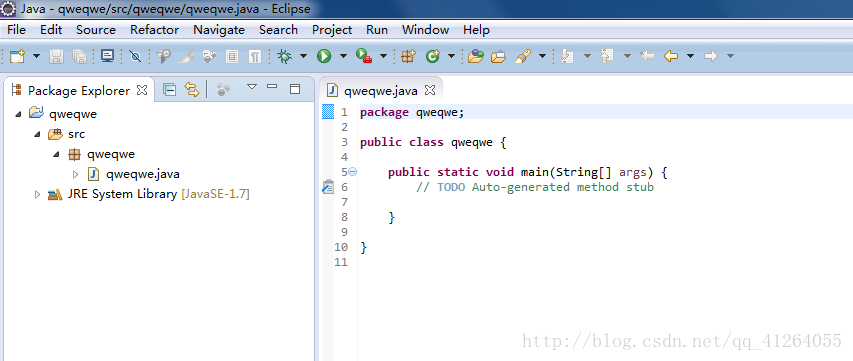Click the Save All icon
The height and width of the screenshot is (361, 853).
[80, 56]
